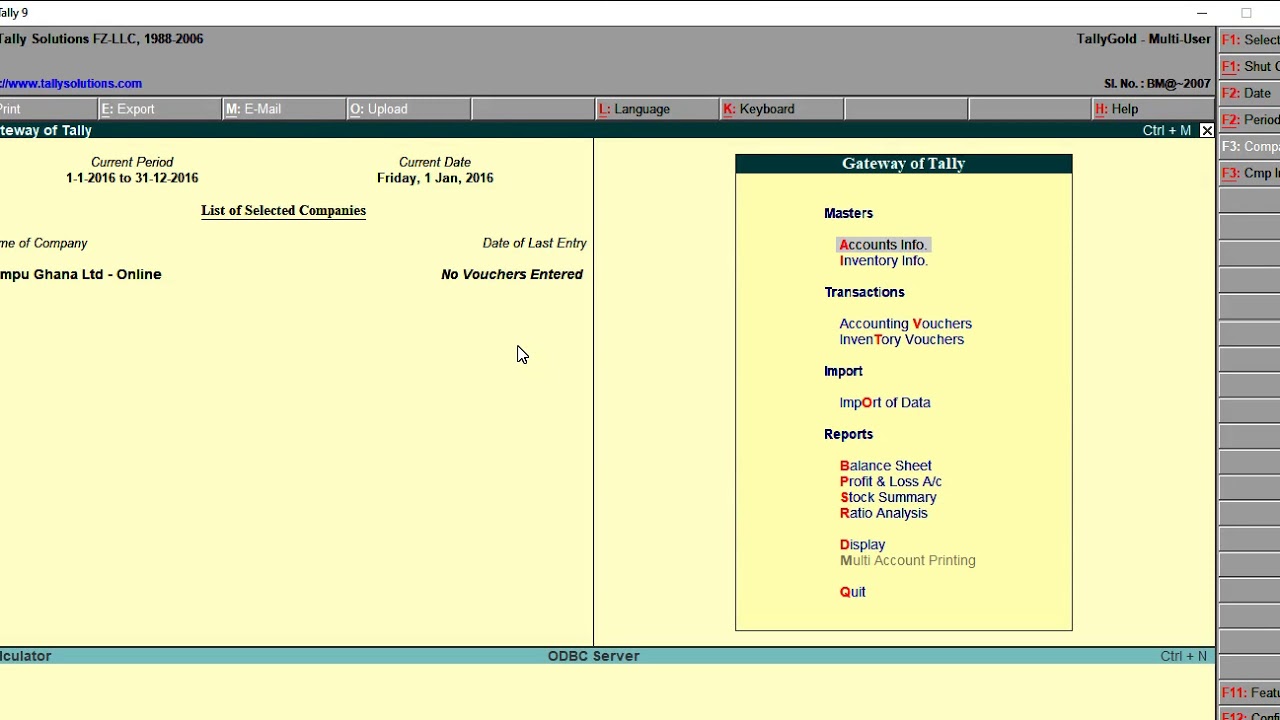Image resolution: width=1280 pixels, height=720 pixels.
Task: Click the Import section heading
Action: click(843, 371)
